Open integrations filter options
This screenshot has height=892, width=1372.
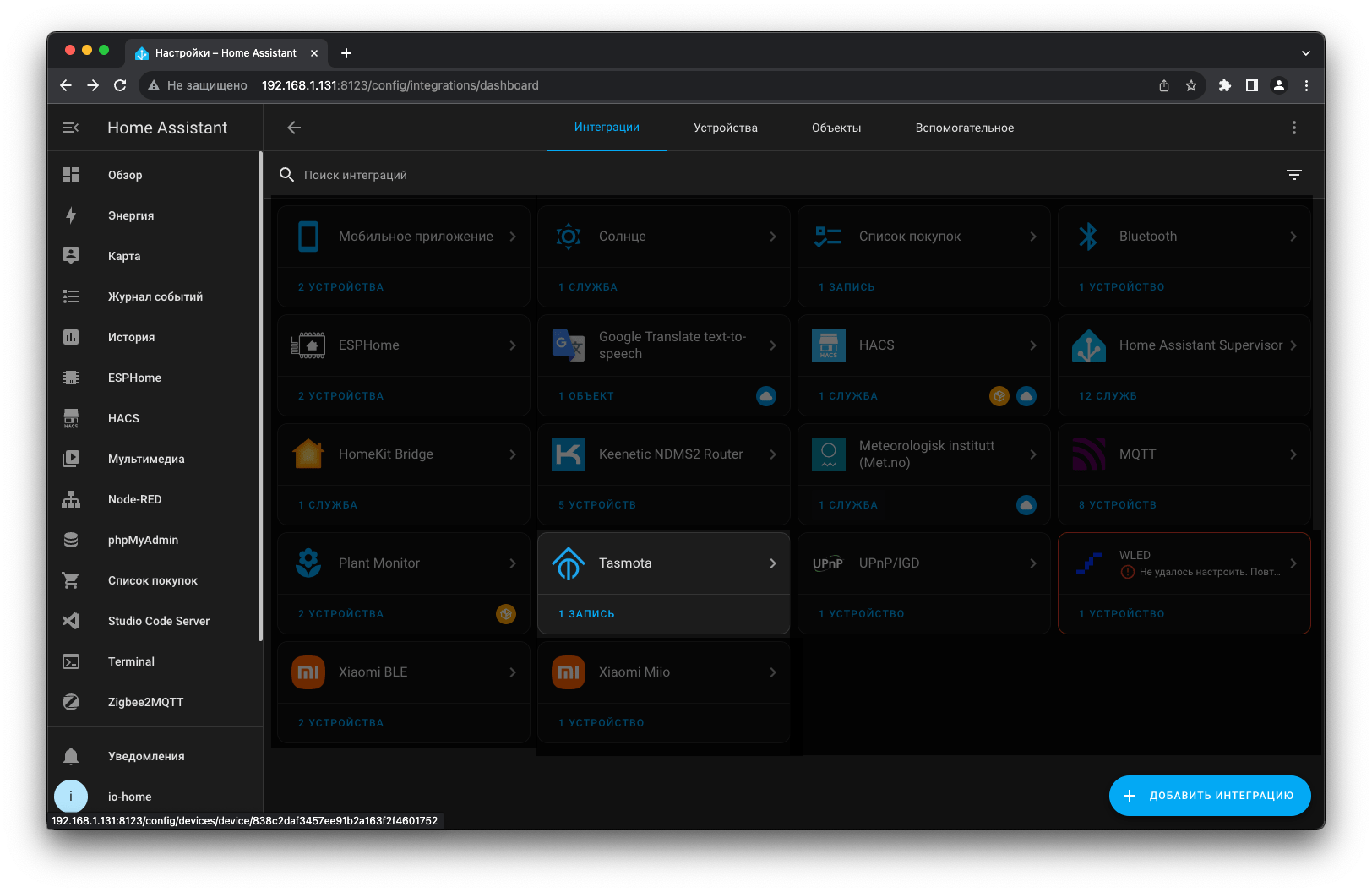[1293, 175]
